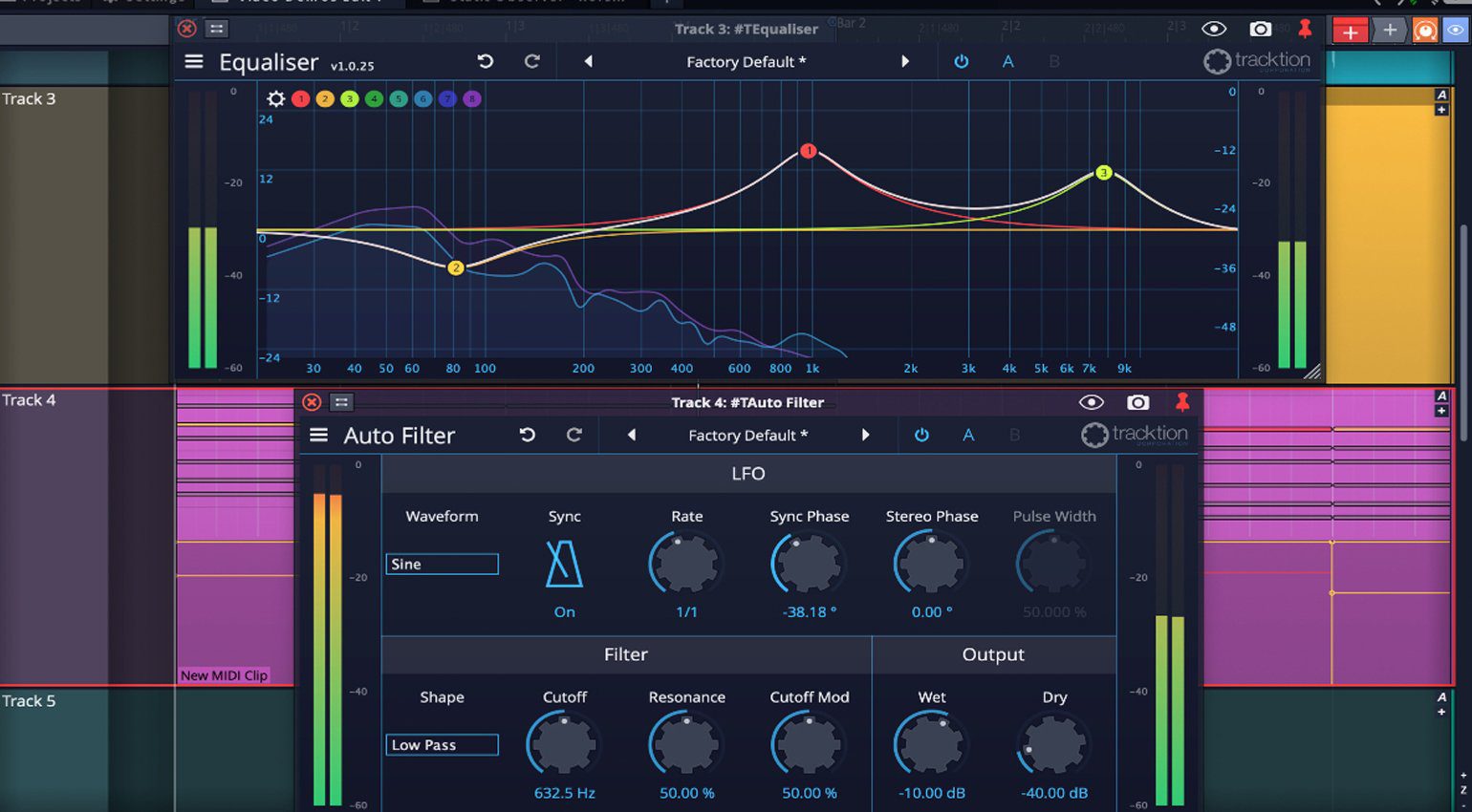Click the undo icon in the Equaliser

(486, 60)
